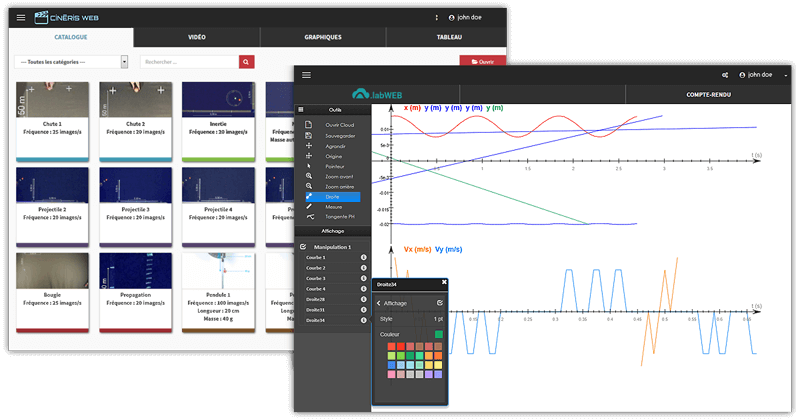Screen dimensions: 800x420
Task: Click the Sauvegarder disk icon
Action: (x=309, y=135)
